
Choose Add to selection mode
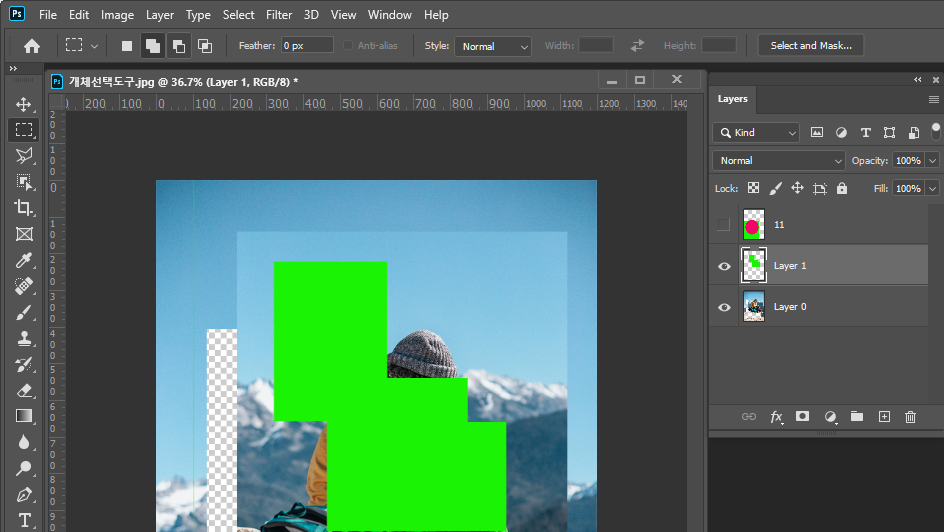[x=153, y=46]
